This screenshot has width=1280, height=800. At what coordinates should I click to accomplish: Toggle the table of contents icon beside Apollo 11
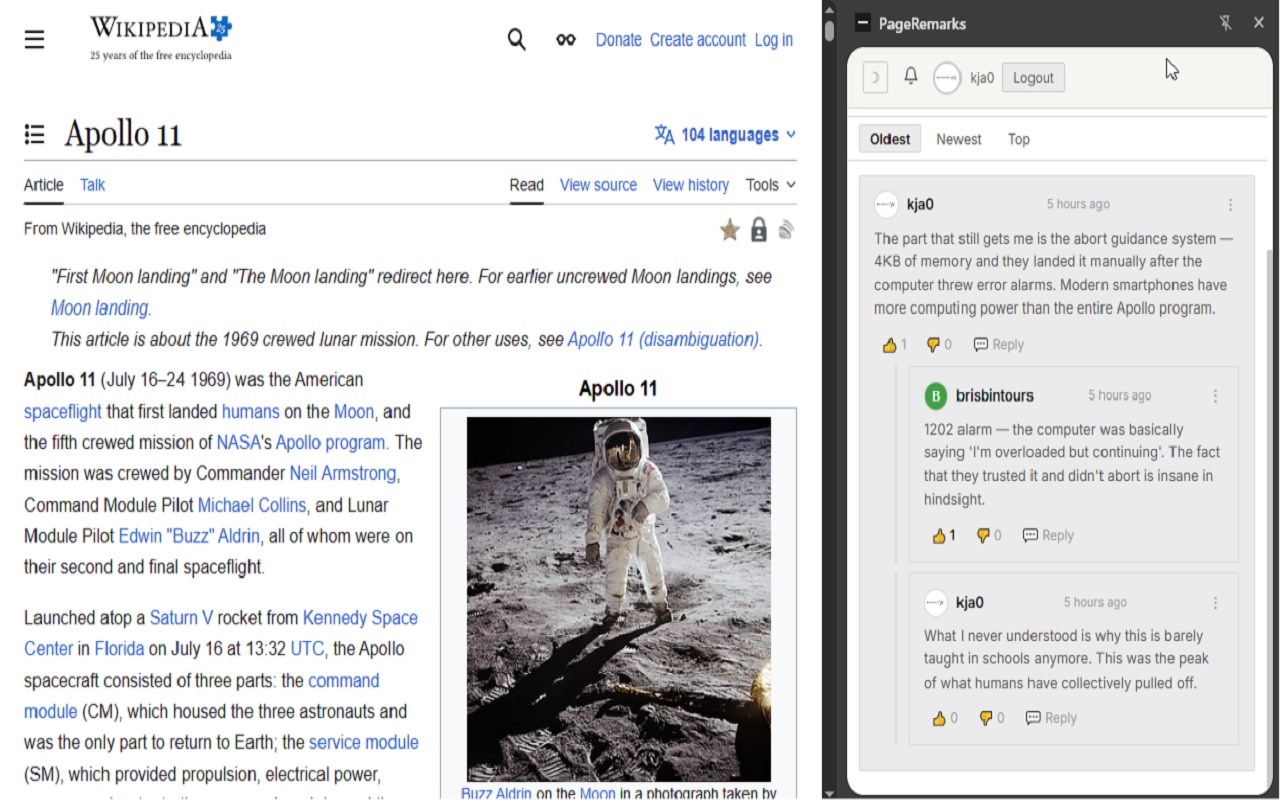pyautogui.click(x=35, y=134)
